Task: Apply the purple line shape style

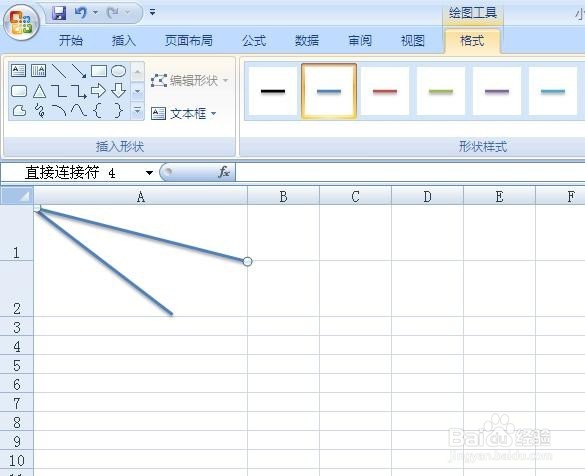Action: click(497, 91)
